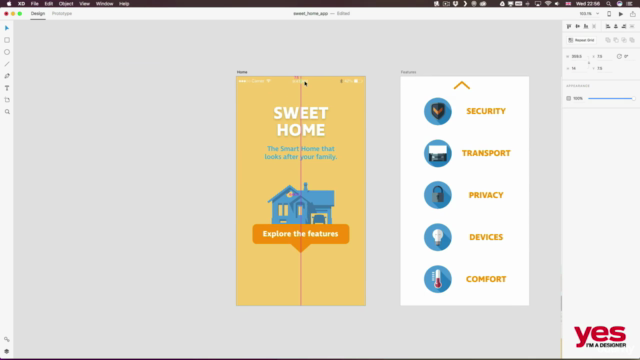Click the opacity 100% field

click(x=578, y=98)
